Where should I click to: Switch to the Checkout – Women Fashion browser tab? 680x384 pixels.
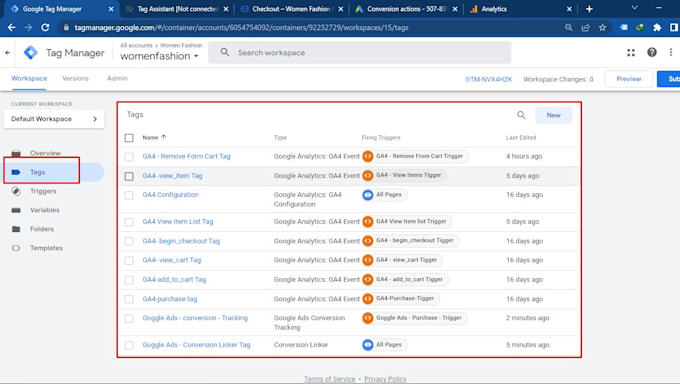[291, 9]
